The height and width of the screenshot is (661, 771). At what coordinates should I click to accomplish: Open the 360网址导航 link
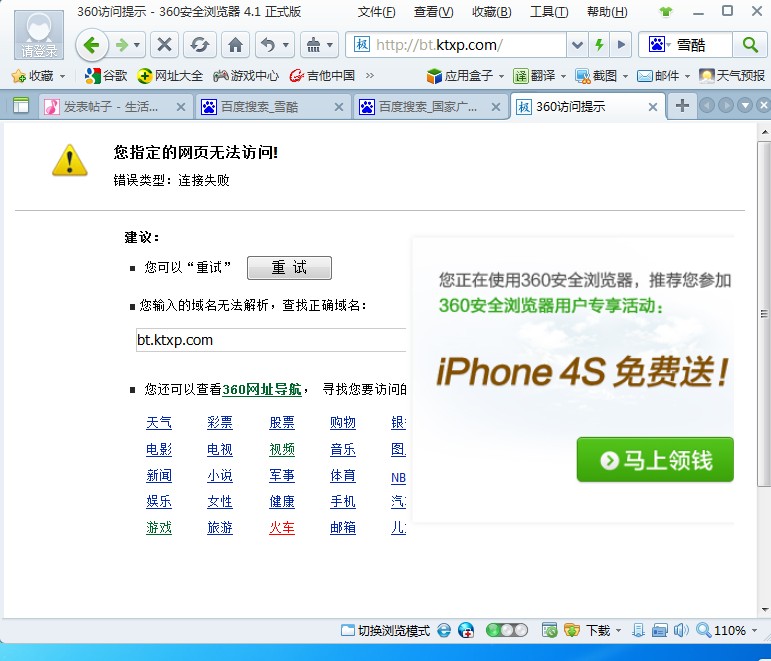click(262, 390)
